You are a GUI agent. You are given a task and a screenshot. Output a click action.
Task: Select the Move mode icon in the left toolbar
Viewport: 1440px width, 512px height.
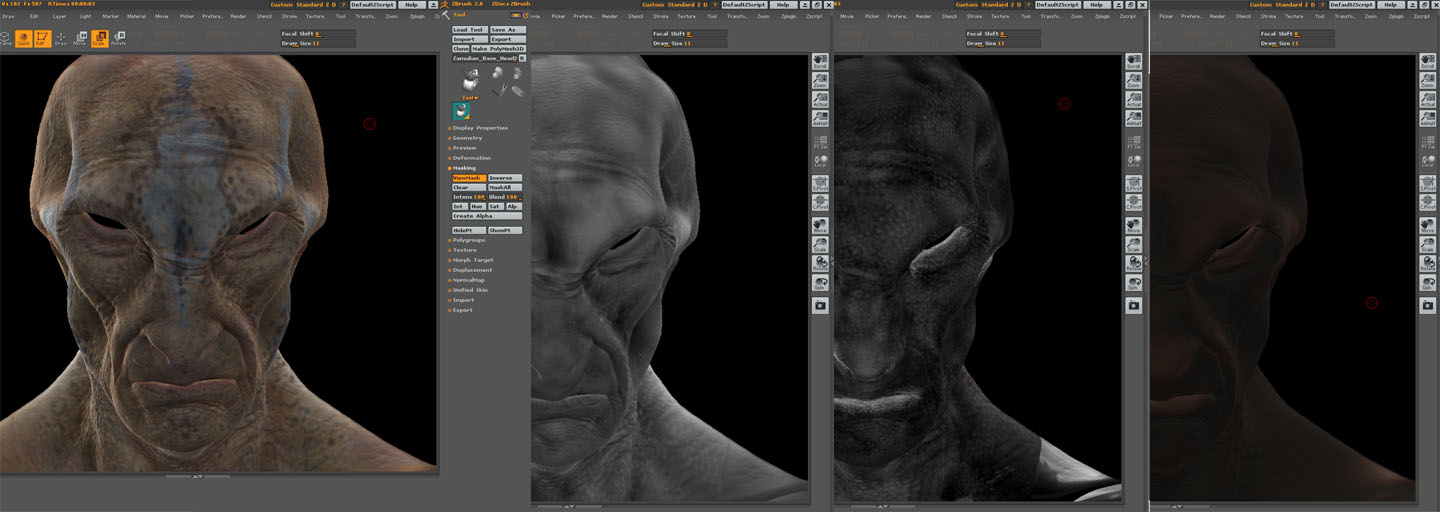click(80, 39)
